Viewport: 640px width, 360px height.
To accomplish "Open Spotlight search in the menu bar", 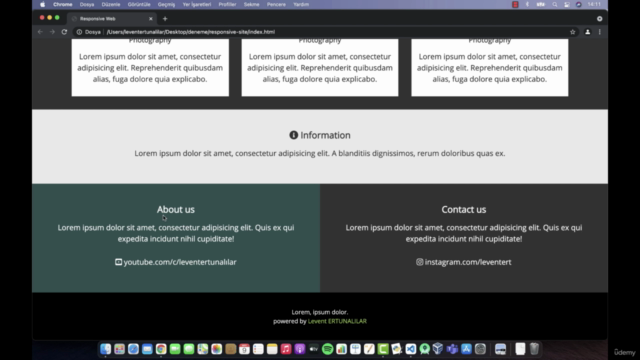I will [555, 4].
